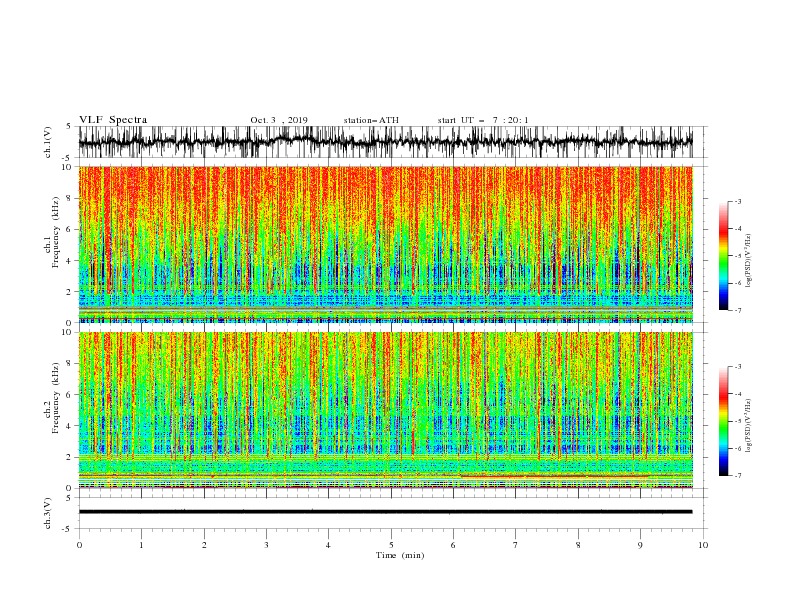Select the ch.2 color bar "log(PSD)(V²/Hz)" label
792x612 pixels.
(748, 426)
